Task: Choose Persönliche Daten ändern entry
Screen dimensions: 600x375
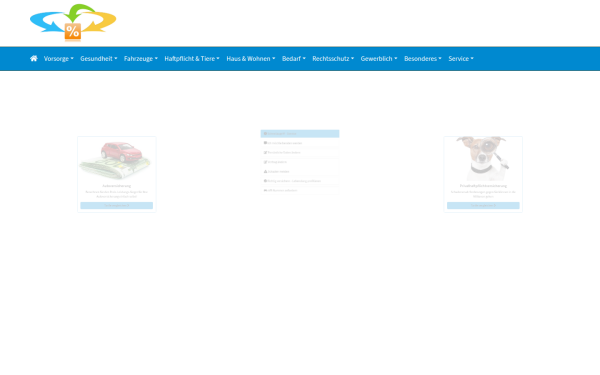Action: (x=300, y=152)
